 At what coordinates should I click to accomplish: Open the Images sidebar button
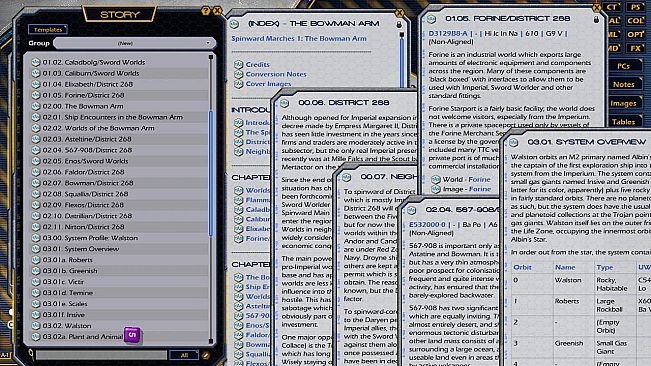[624, 103]
